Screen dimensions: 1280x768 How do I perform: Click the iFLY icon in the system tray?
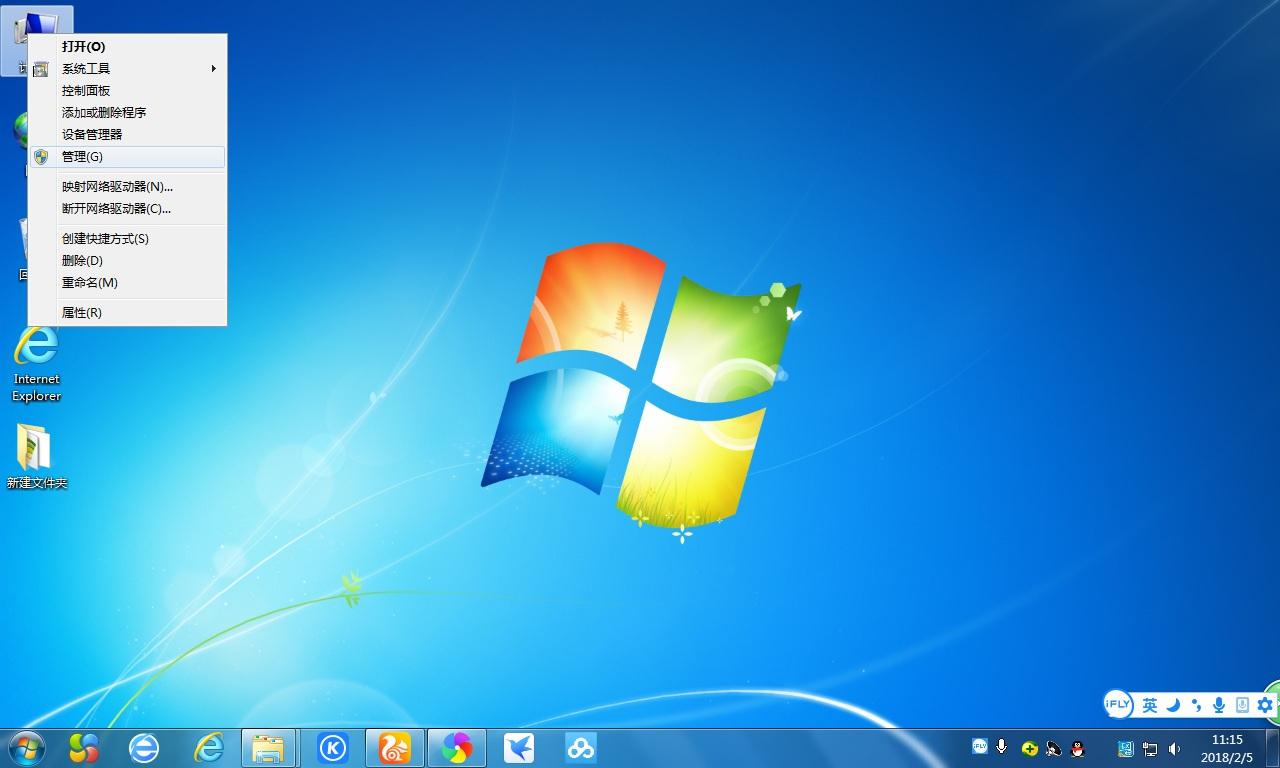coord(980,747)
